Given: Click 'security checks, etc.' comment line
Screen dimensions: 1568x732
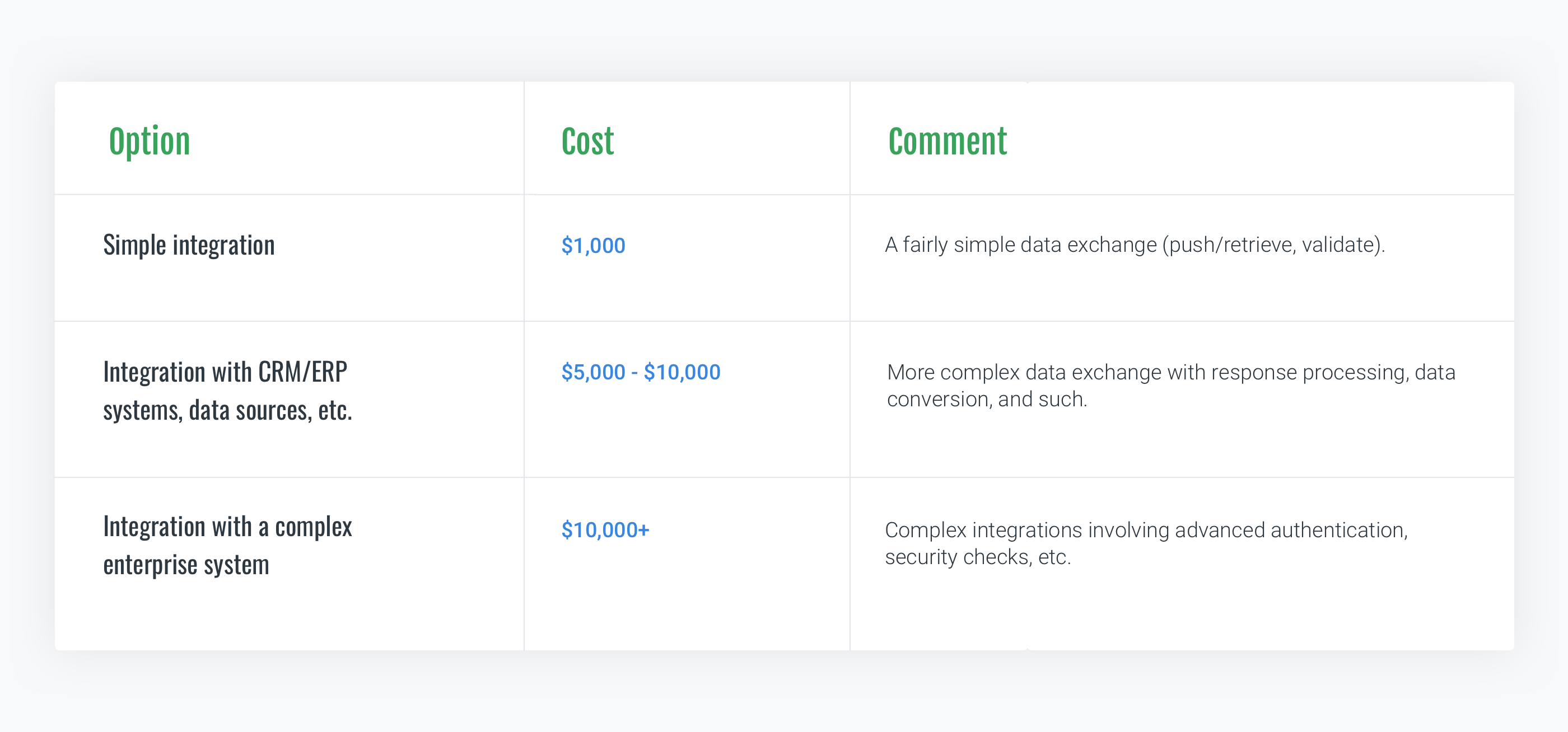Looking at the screenshot, I should coord(978,557).
